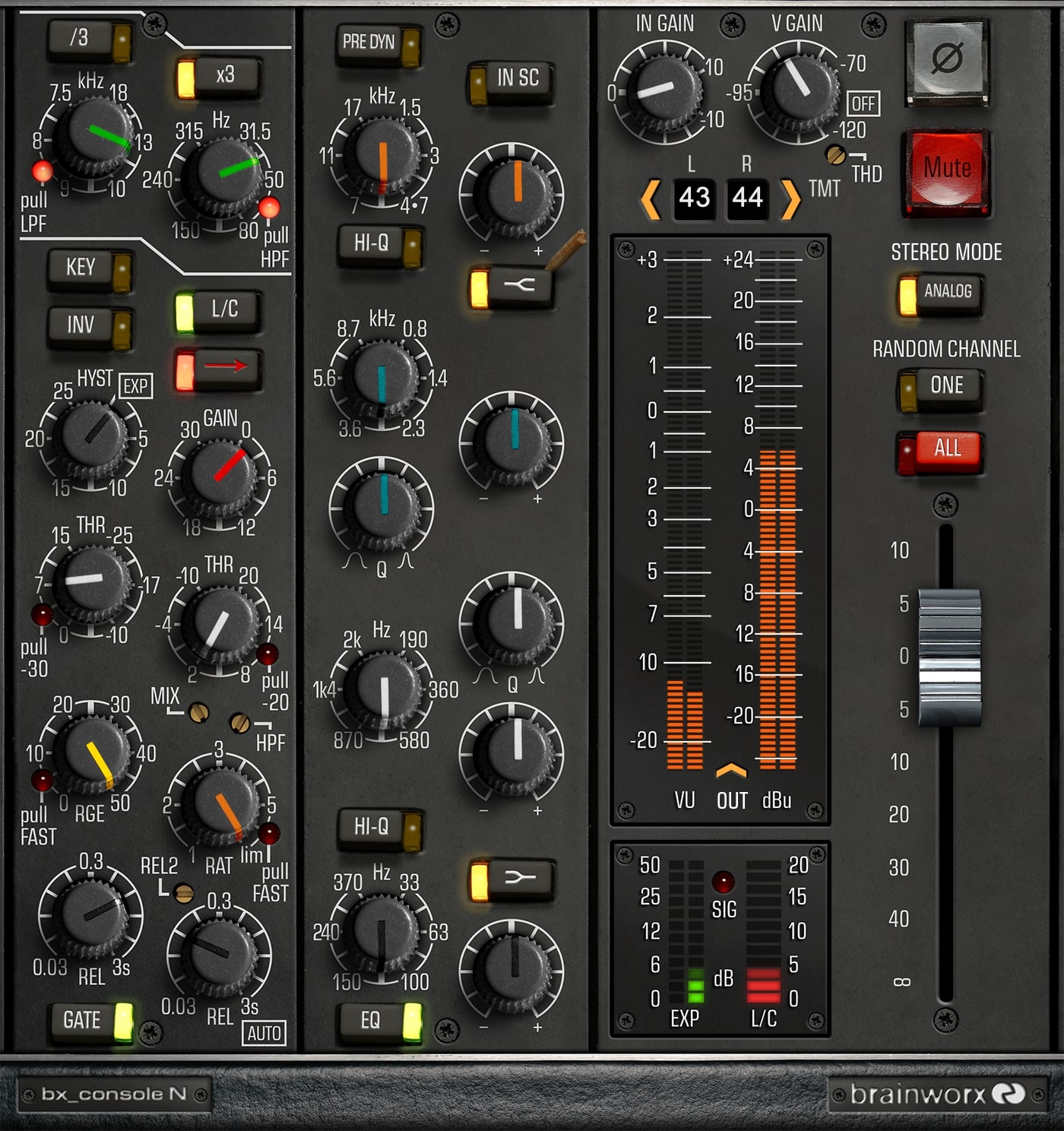Viewport: 1064px width, 1131px height.
Task: Adjust the MIX trim screw
Action: [199, 712]
